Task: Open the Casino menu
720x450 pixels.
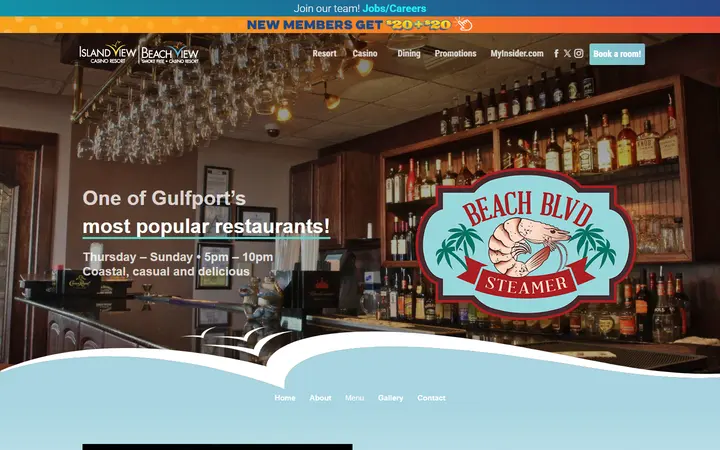Action: click(x=365, y=54)
